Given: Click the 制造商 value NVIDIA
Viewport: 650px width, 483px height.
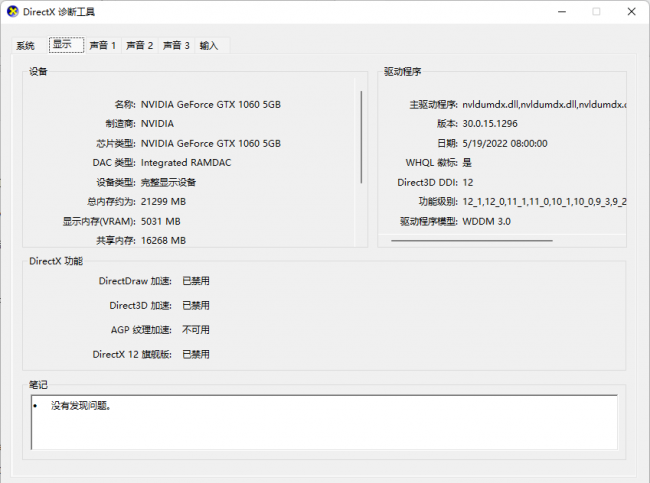Looking at the screenshot, I should pyautogui.click(x=157, y=124).
